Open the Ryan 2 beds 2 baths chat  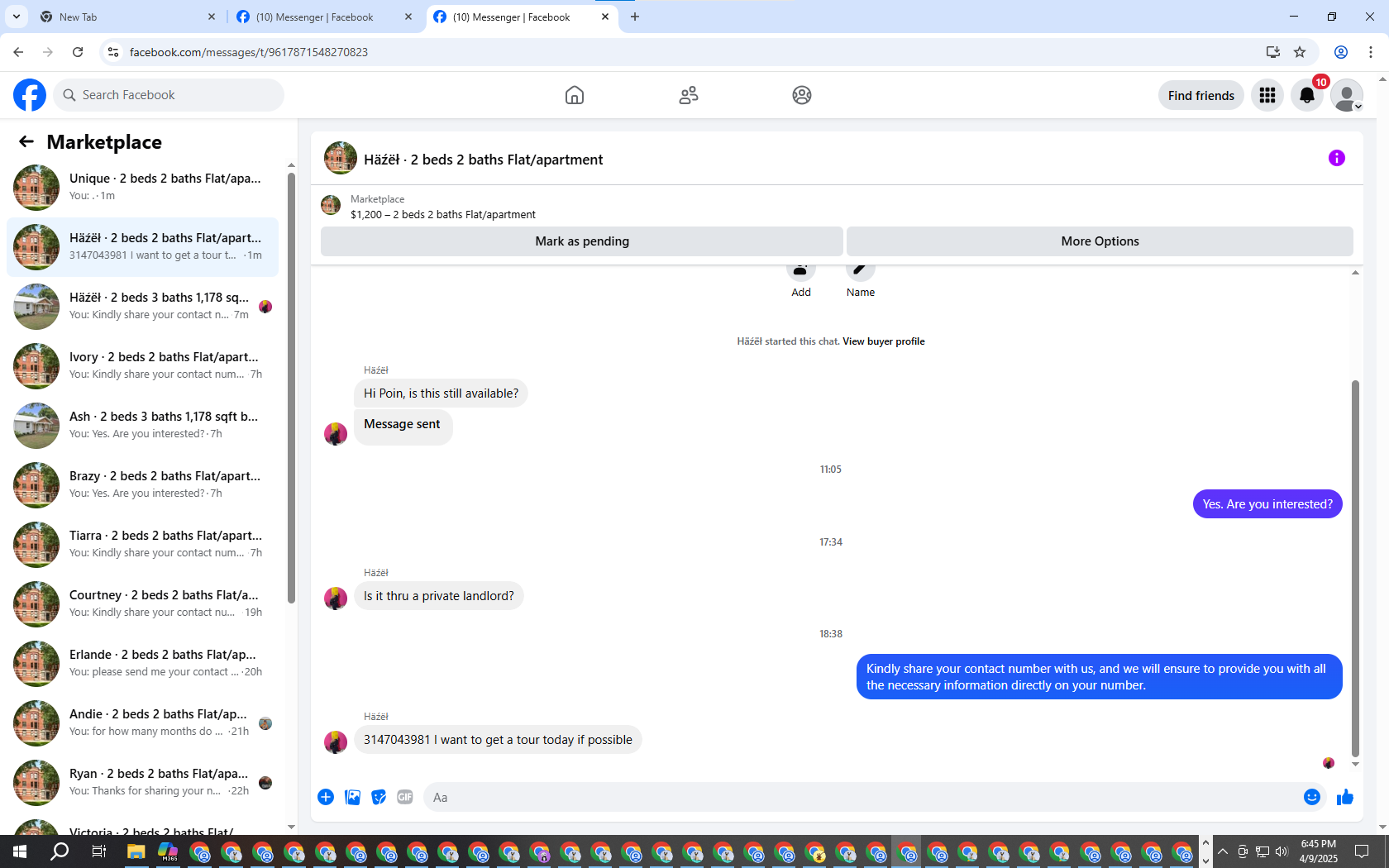point(142,783)
